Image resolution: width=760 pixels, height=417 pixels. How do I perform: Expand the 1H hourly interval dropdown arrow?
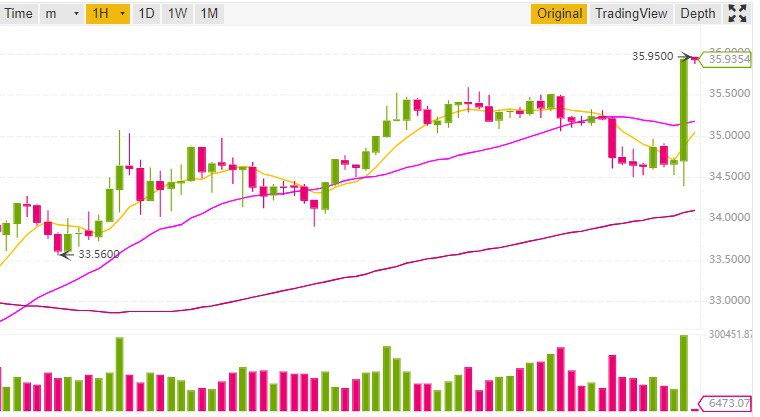coord(123,14)
